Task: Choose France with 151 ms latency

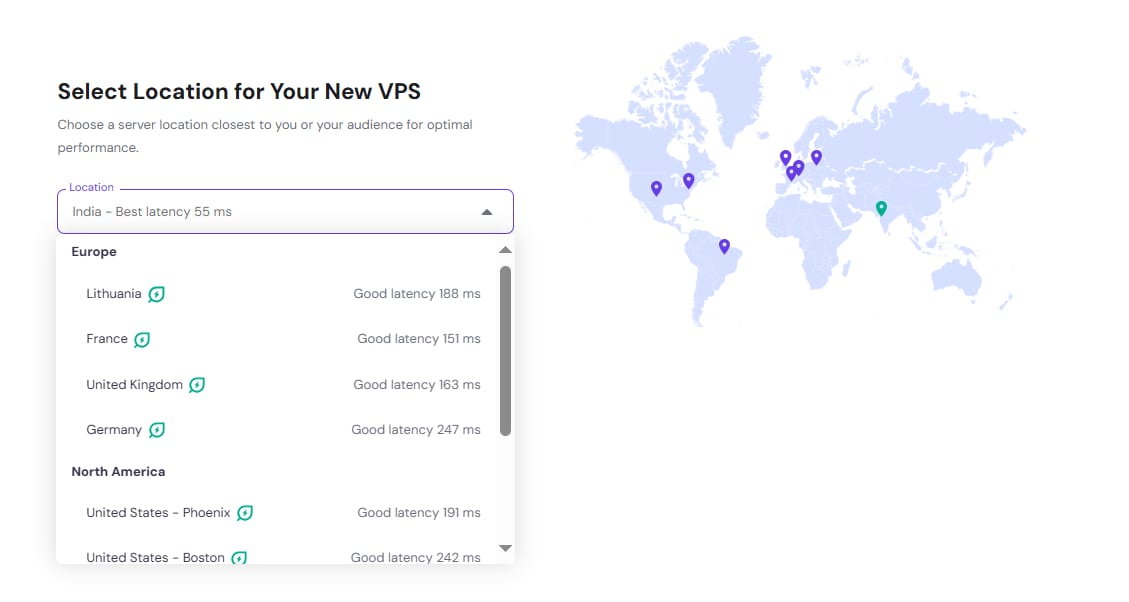Action: click(107, 339)
